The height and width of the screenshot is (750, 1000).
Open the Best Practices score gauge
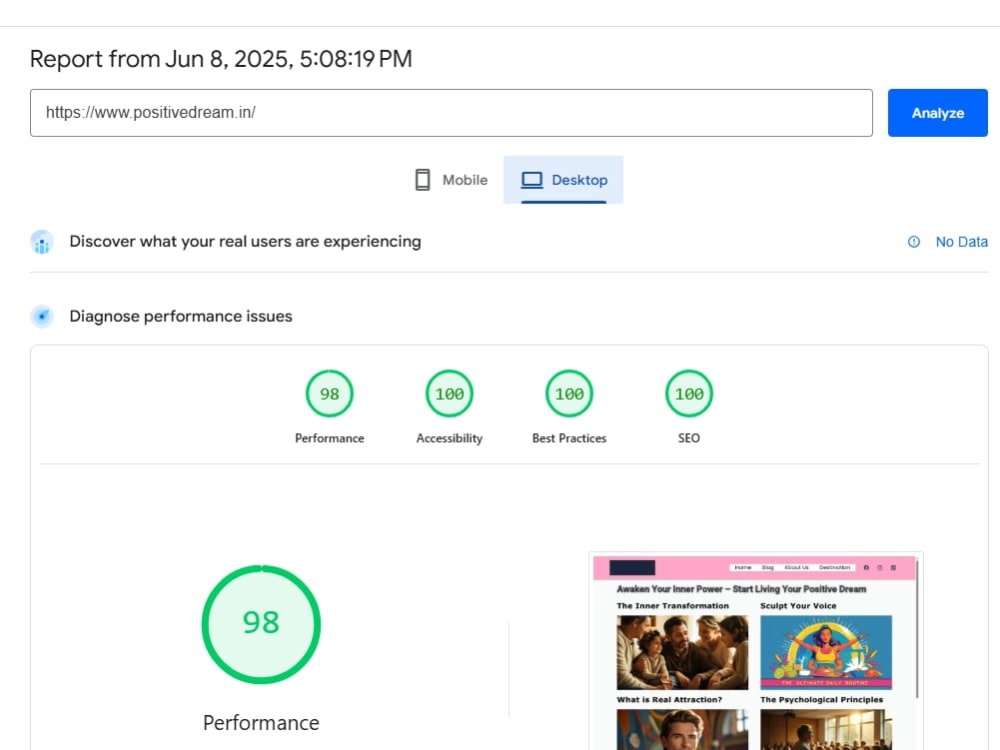569,393
